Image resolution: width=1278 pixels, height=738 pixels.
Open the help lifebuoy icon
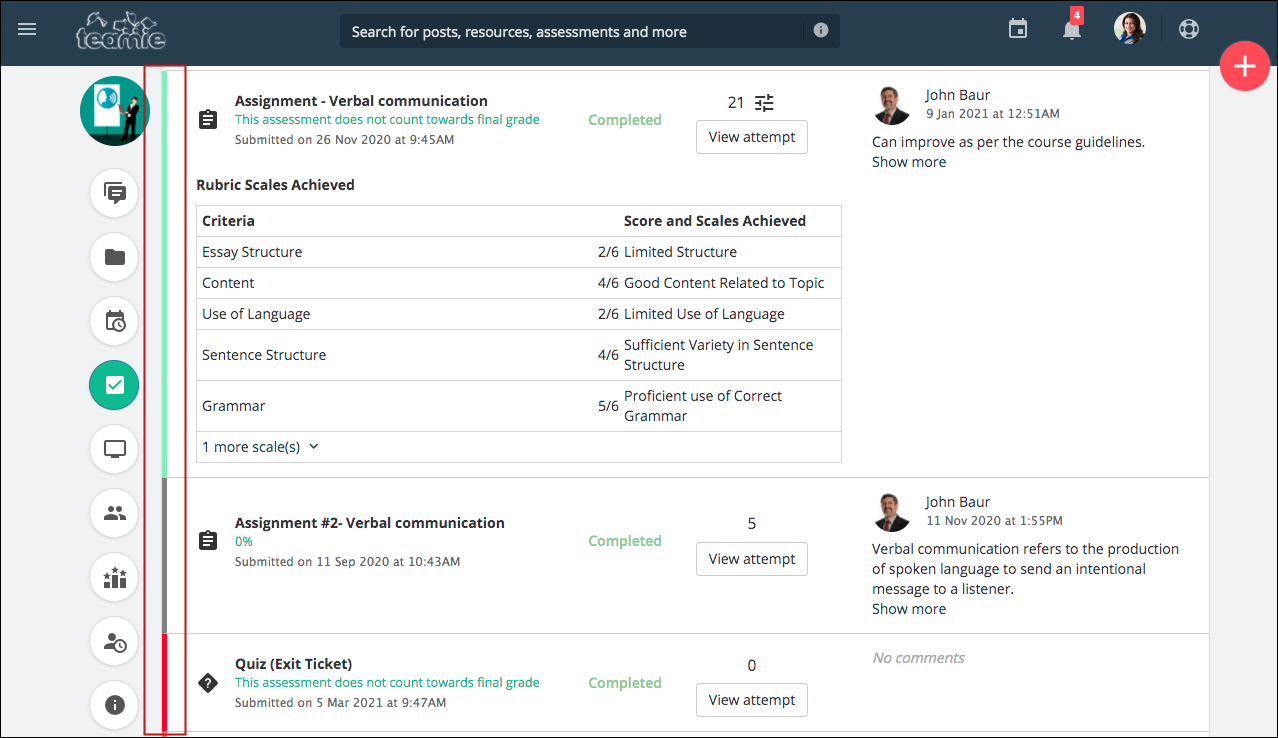click(1188, 30)
